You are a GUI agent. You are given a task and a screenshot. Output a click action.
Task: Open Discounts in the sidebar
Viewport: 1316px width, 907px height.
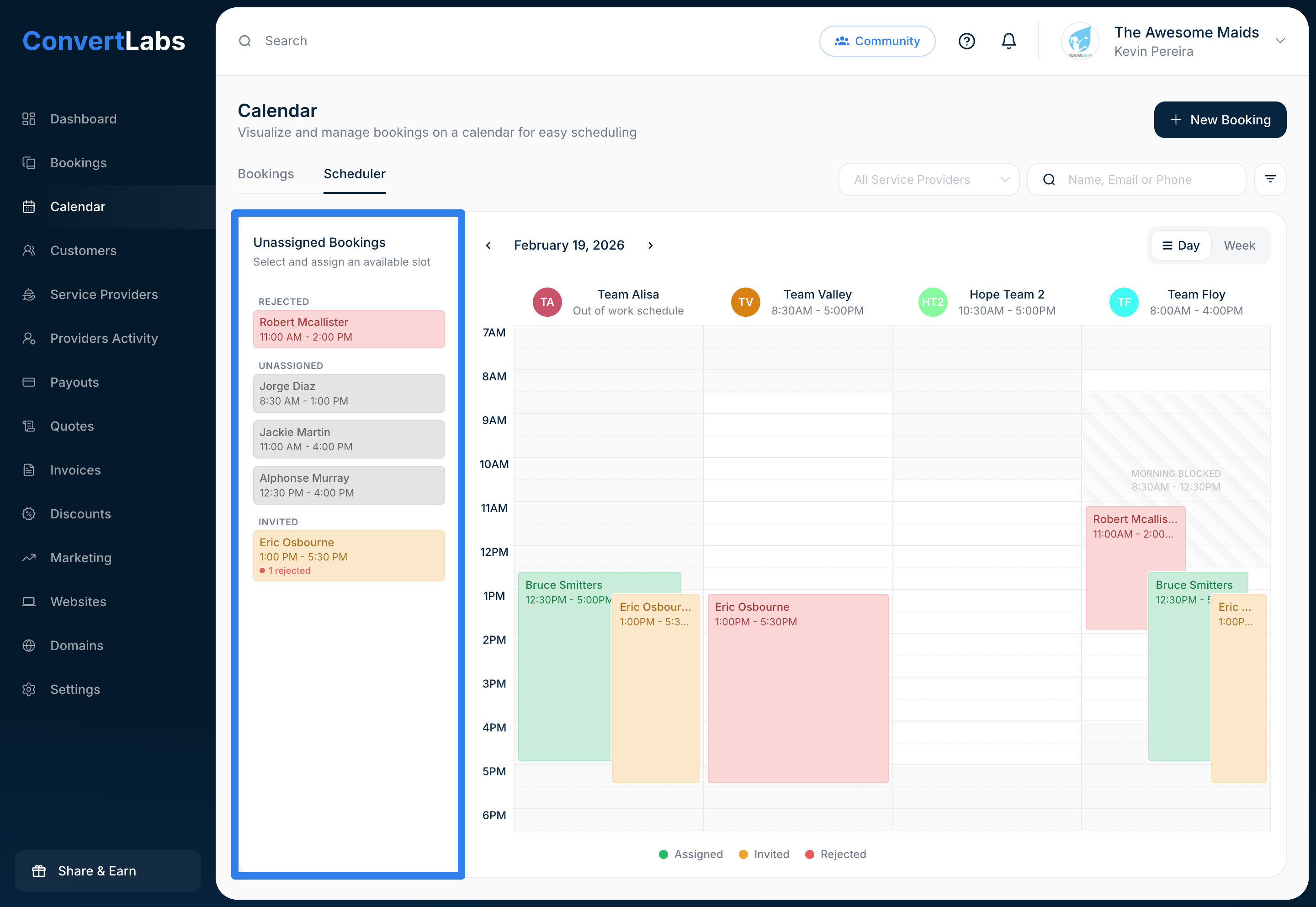pos(80,514)
